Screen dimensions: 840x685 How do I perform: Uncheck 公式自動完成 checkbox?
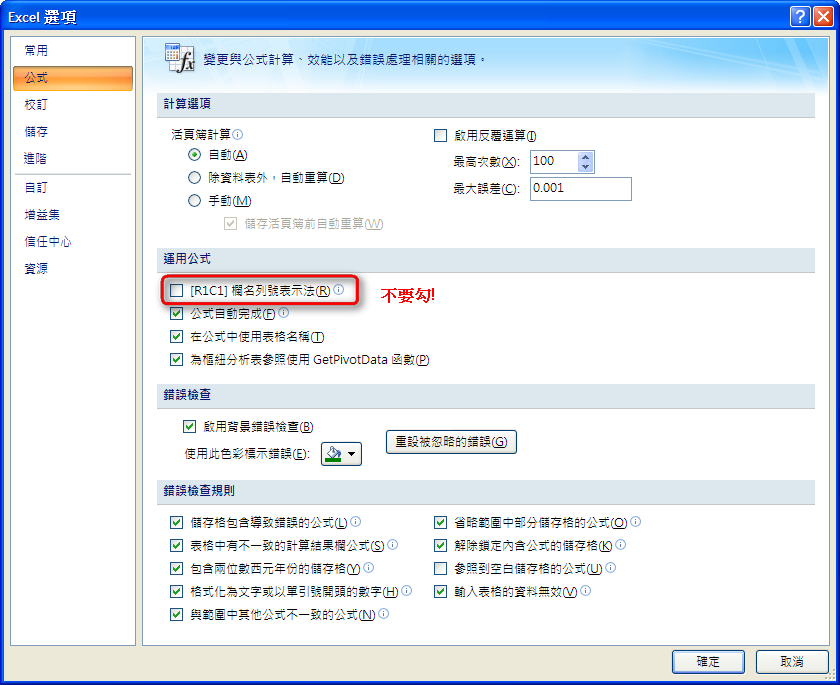[176, 313]
